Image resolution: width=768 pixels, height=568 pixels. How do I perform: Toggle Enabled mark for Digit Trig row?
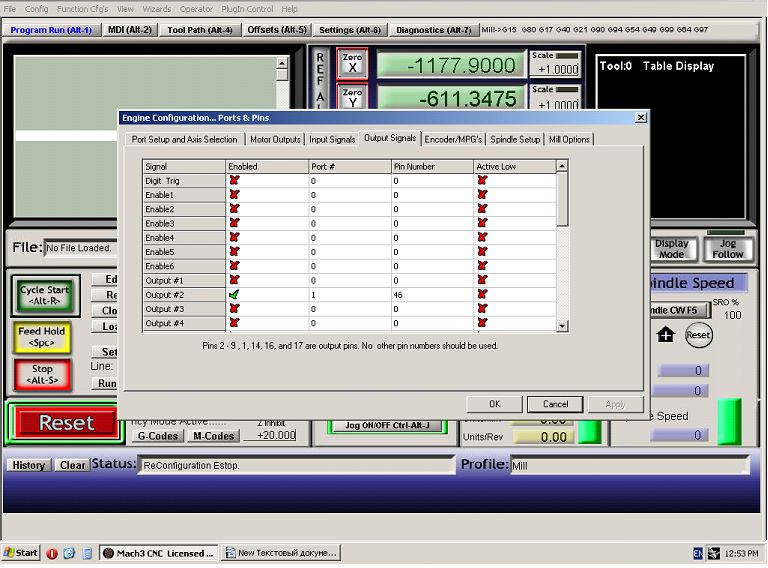[234, 180]
